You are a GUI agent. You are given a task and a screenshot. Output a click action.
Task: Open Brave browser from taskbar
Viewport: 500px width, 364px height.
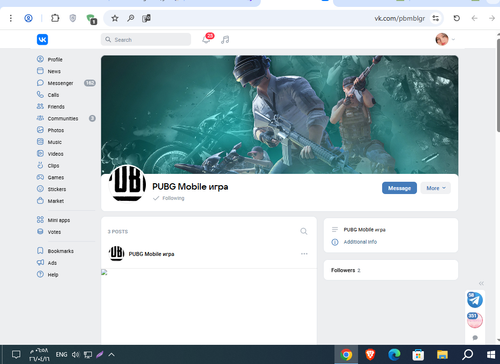(370, 355)
